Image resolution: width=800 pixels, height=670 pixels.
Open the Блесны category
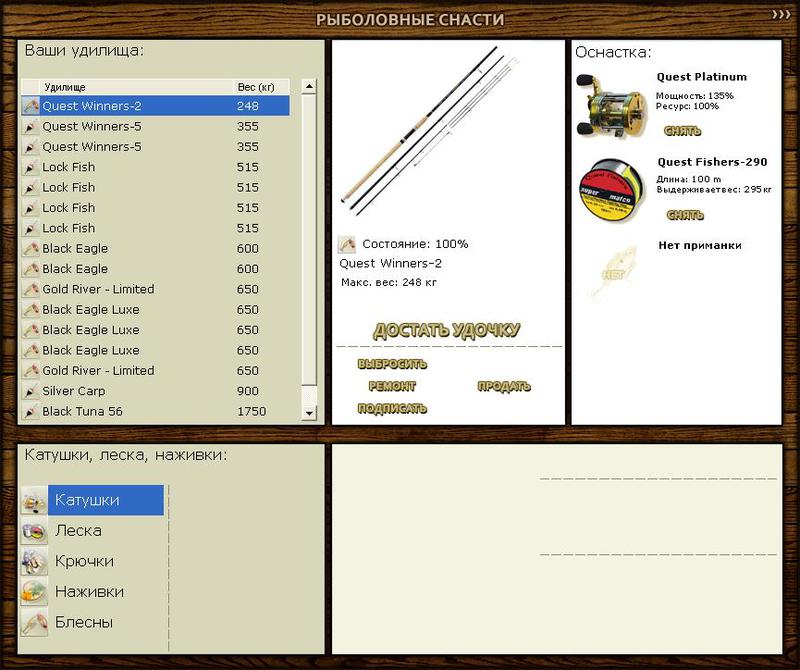(84, 623)
